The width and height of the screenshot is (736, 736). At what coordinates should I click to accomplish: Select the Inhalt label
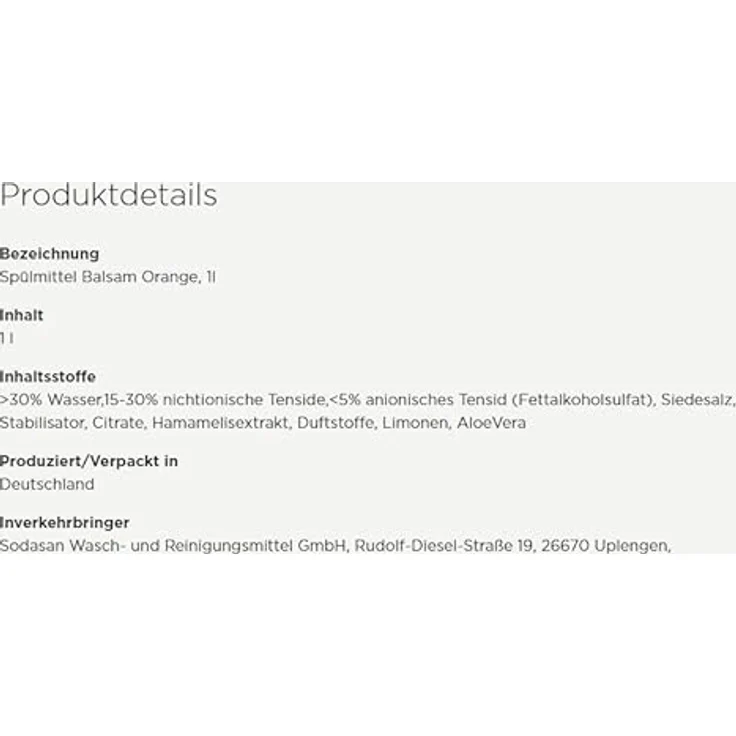(22, 315)
